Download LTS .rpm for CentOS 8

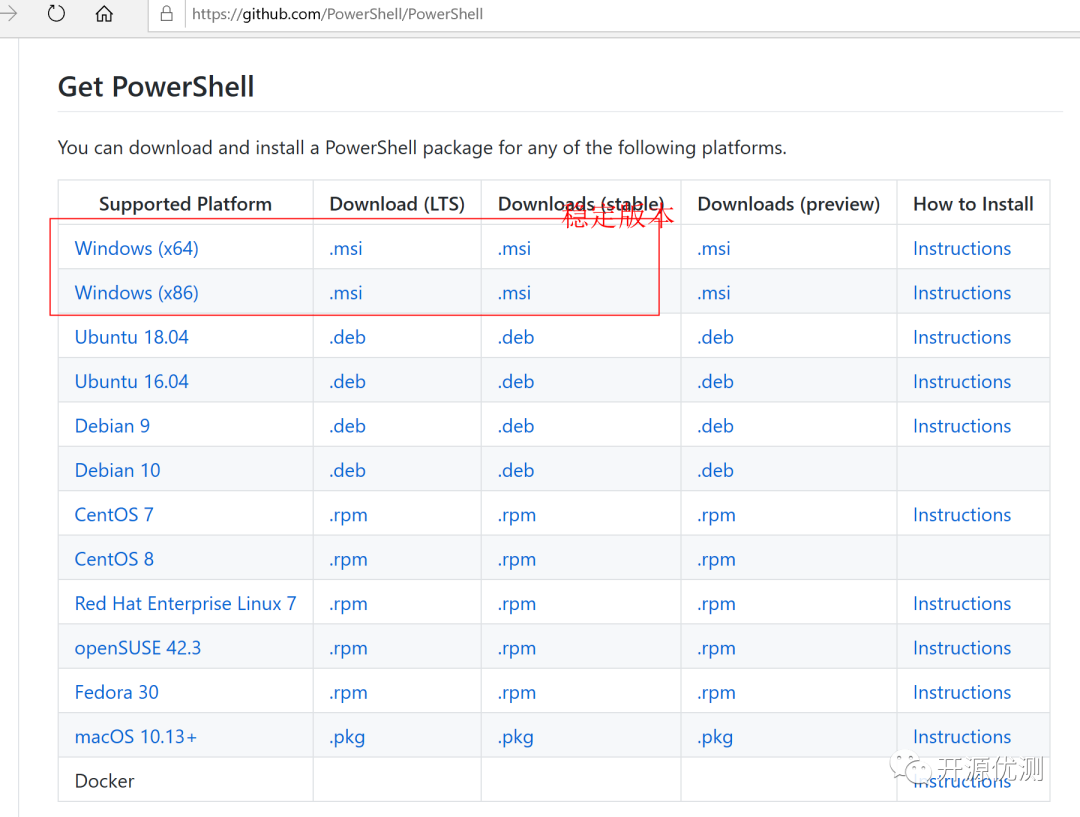point(348,560)
